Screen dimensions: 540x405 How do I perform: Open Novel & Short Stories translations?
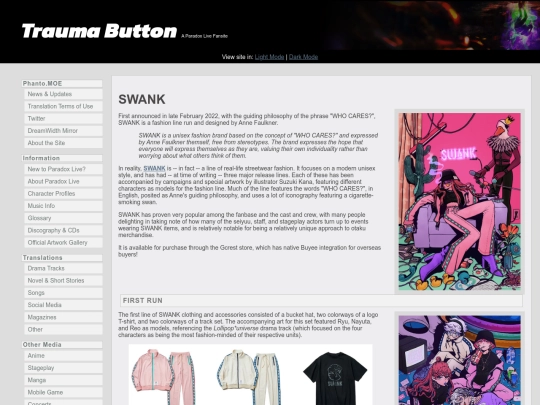63,280
